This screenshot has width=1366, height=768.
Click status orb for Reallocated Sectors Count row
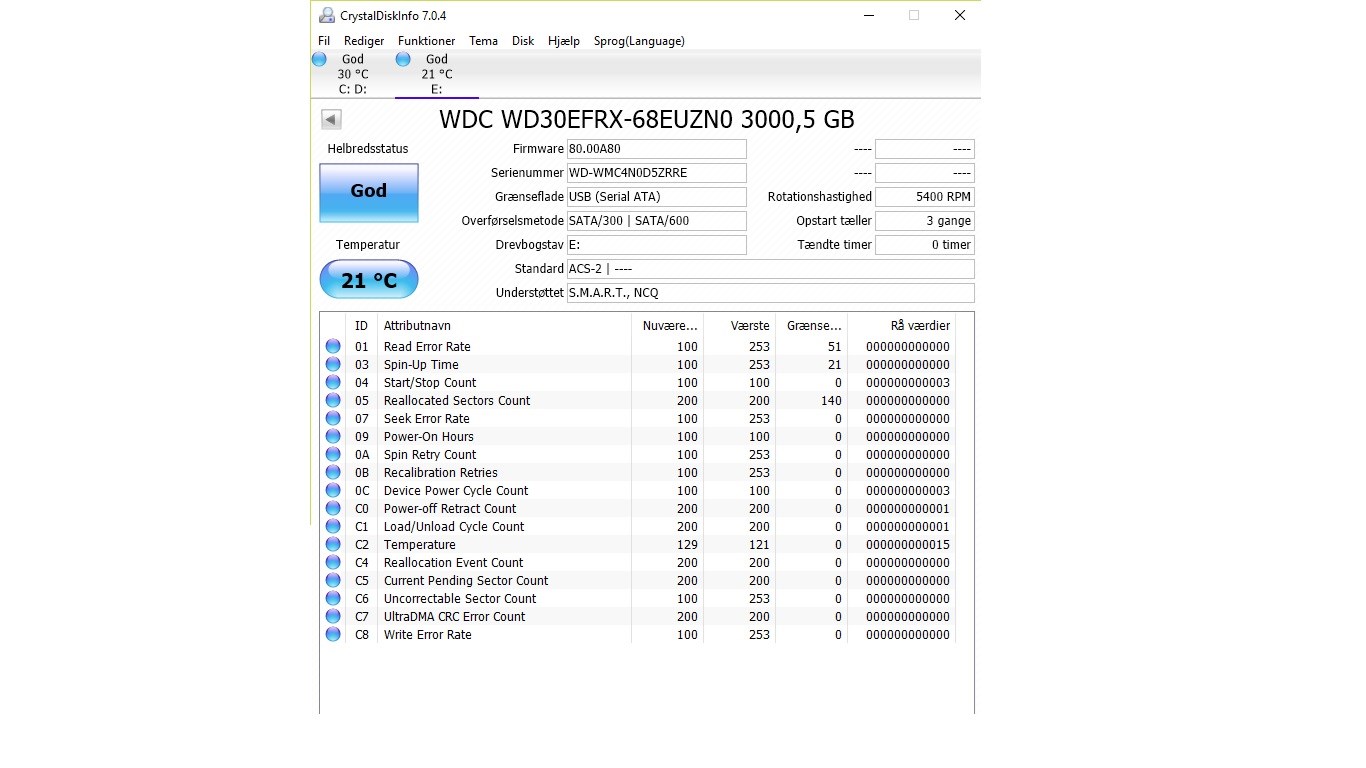(333, 400)
